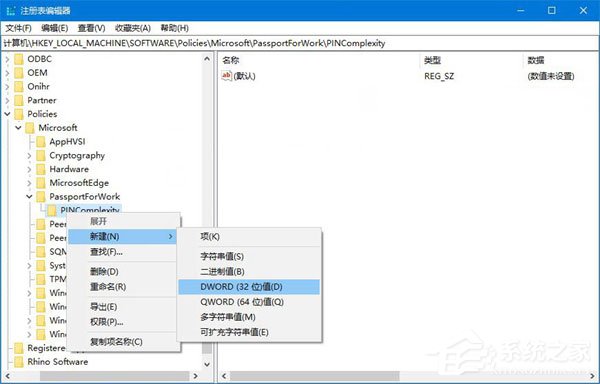This screenshot has height=384, width=600.
Task: Expand the Onihr tree node
Action: 7,87
